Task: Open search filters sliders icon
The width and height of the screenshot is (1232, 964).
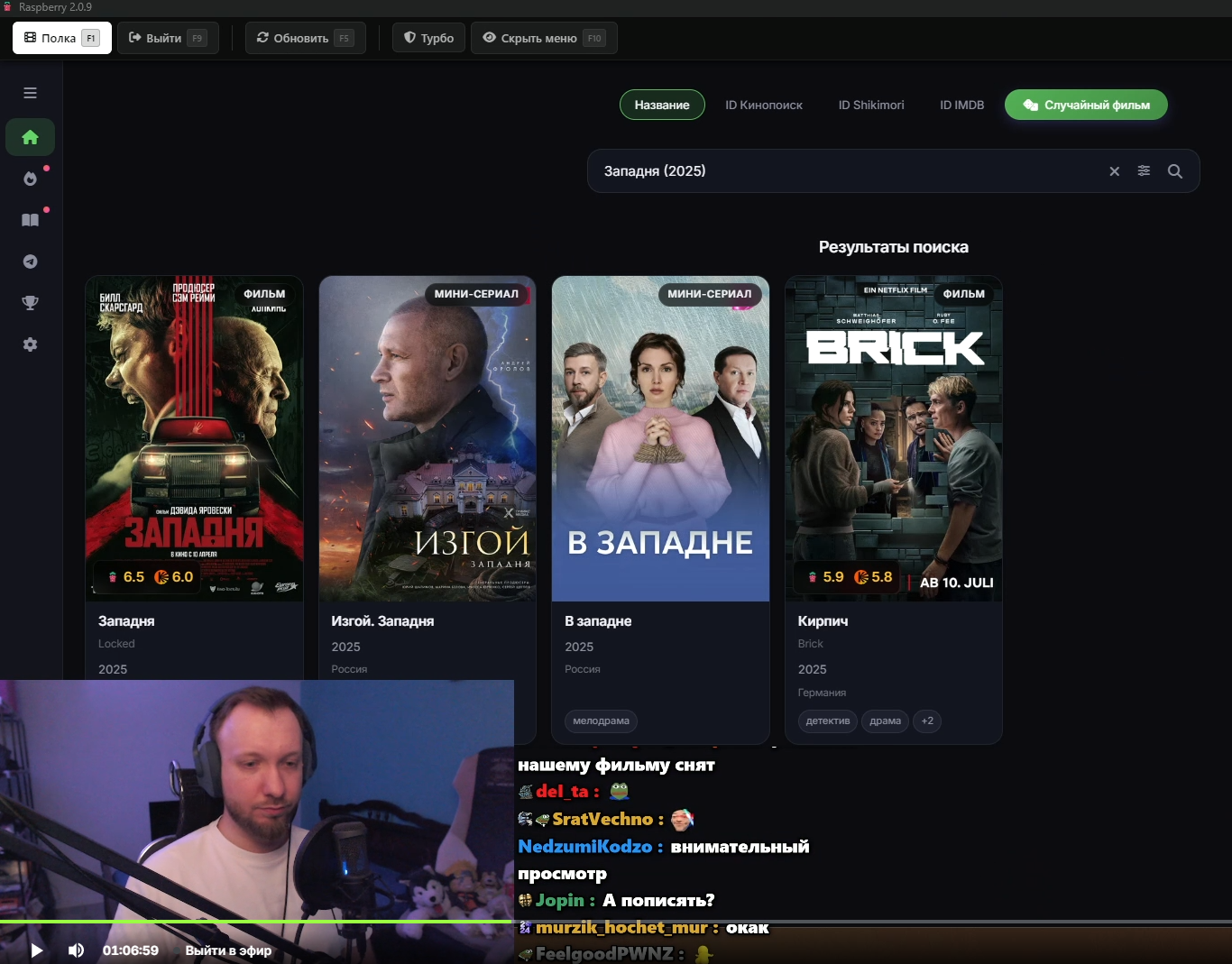Action: coord(1144,170)
